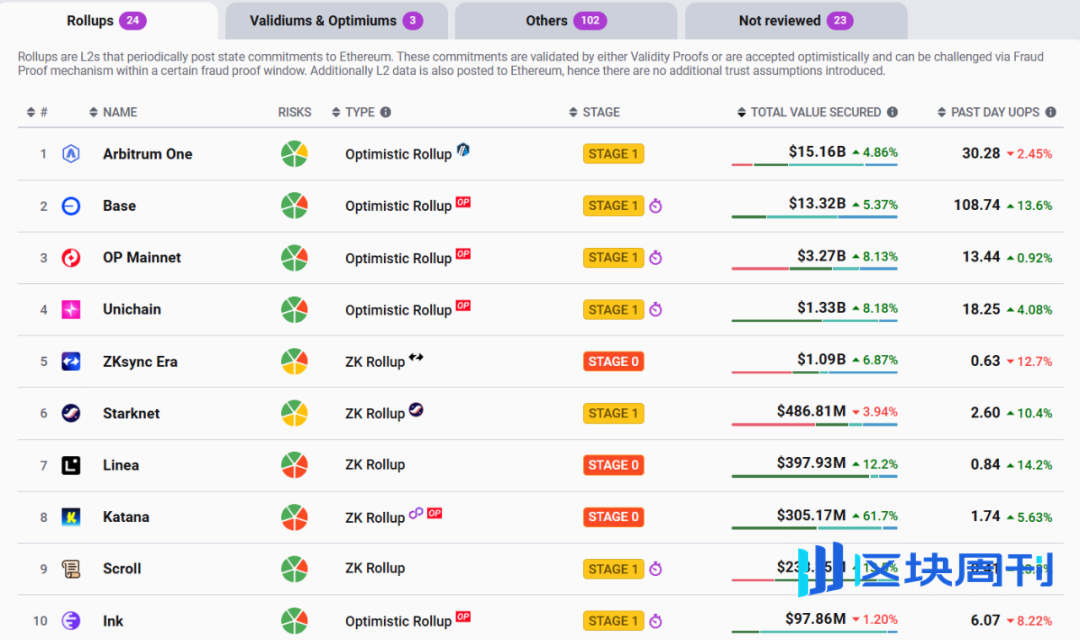Click the Katana logo icon
Image resolution: width=1080 pixels, height=640 pixels.
[71, 517]
